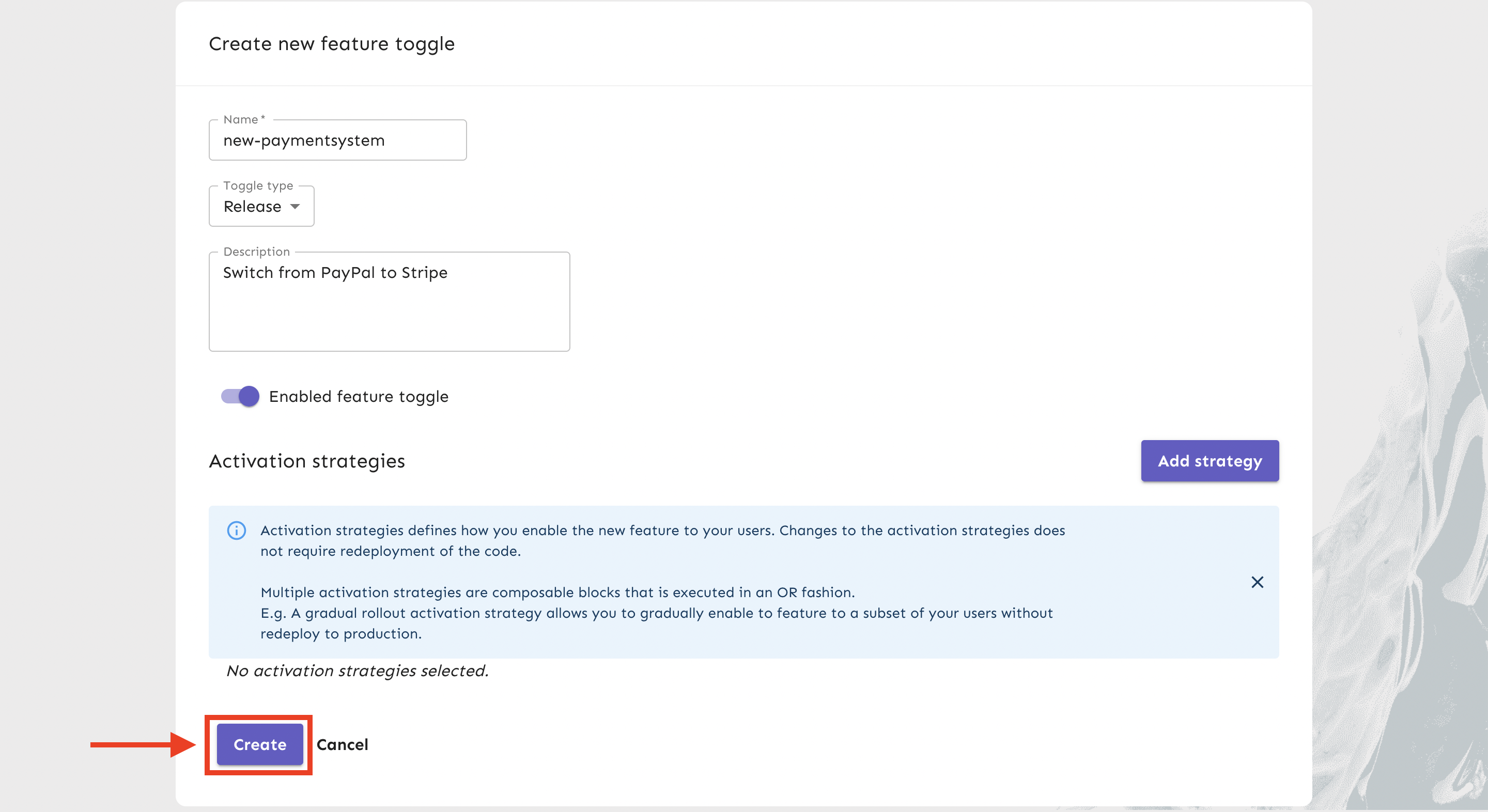Screen dimensions: 1488x812
Task: Click the Create button
Action: coord(260,744)
